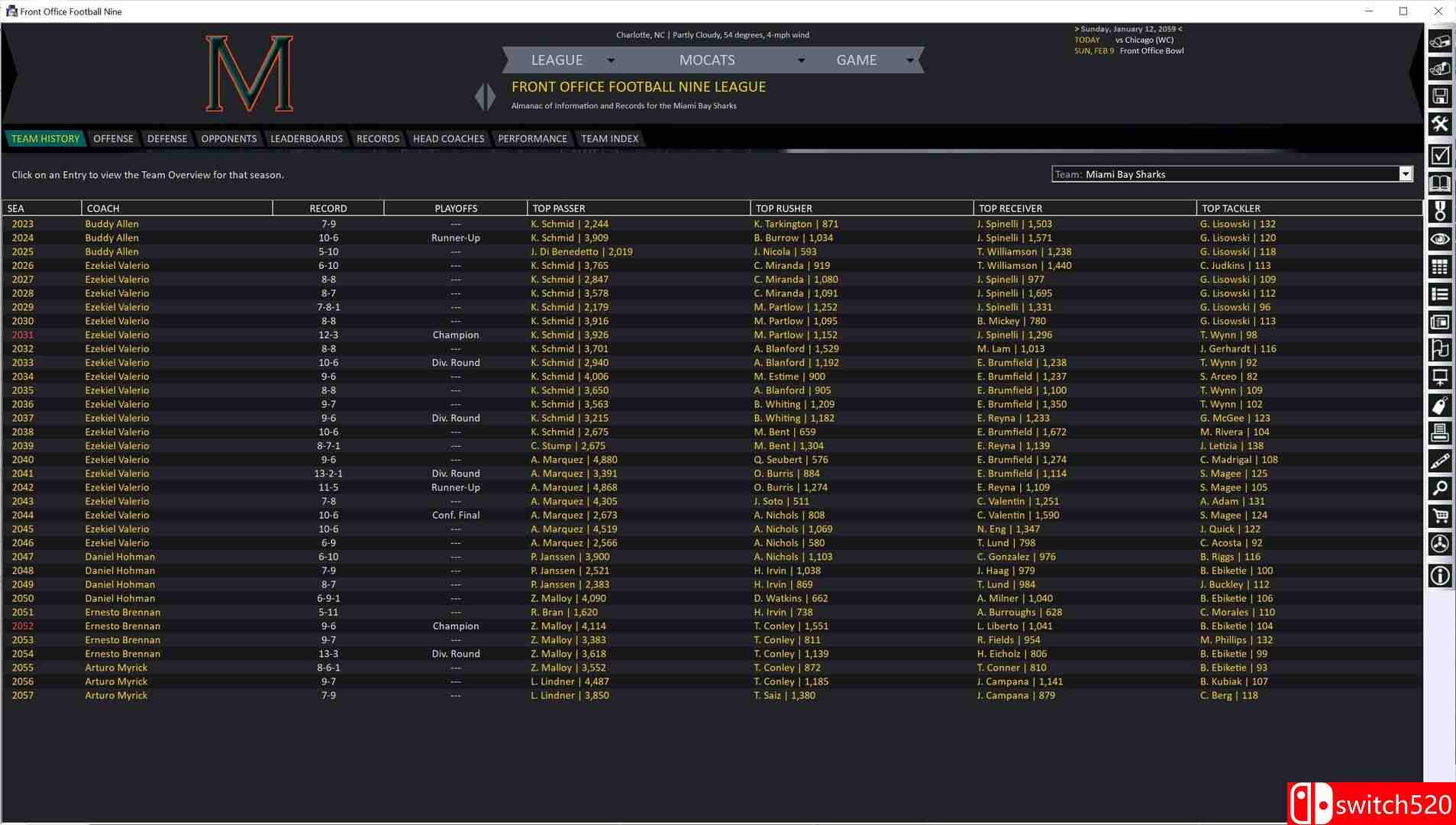Open the shopping cart icon
Image resolution: width=1456 pixels, height=825 pixels.
pos(1439,516)
